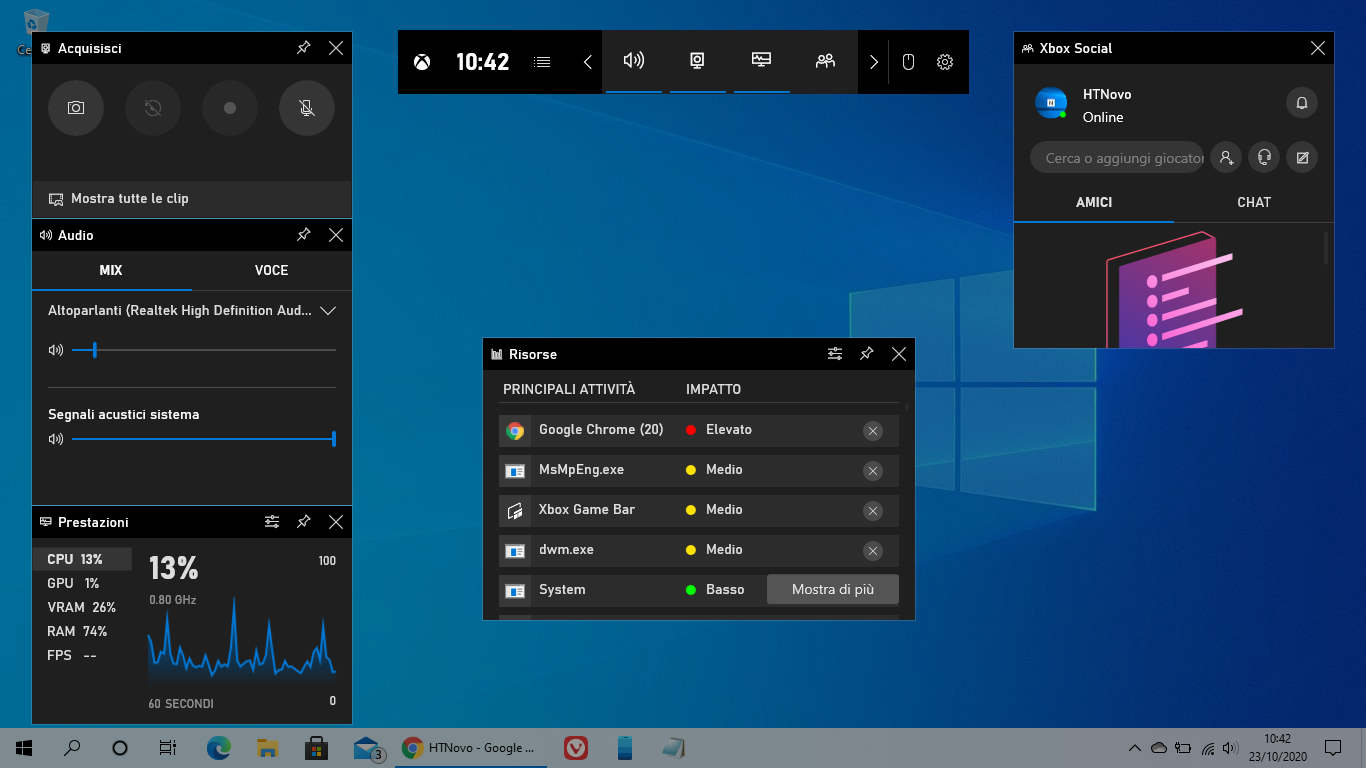Click Mostra di più for the System process

click(x=832, y=589)
